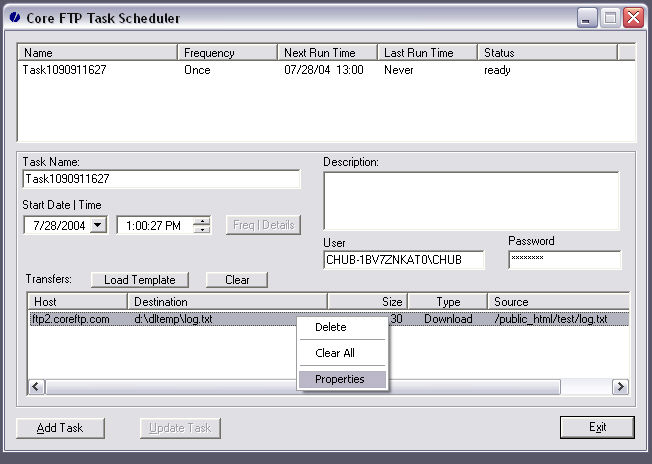Viewport: 652px width, 464px height.
Task: Click the Core FTP title bar icon
Action: 12,18
